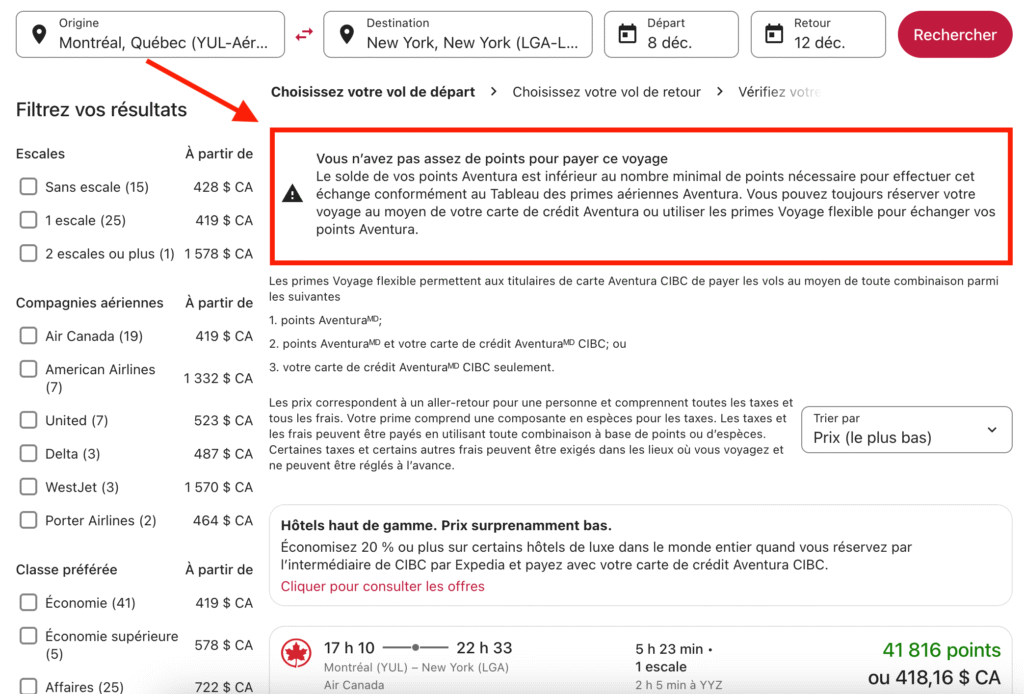Go to Choisissez votre vol de retour step
This screenshot has height=694, width=1024.
pyautogui.click(x=606, y=92)
